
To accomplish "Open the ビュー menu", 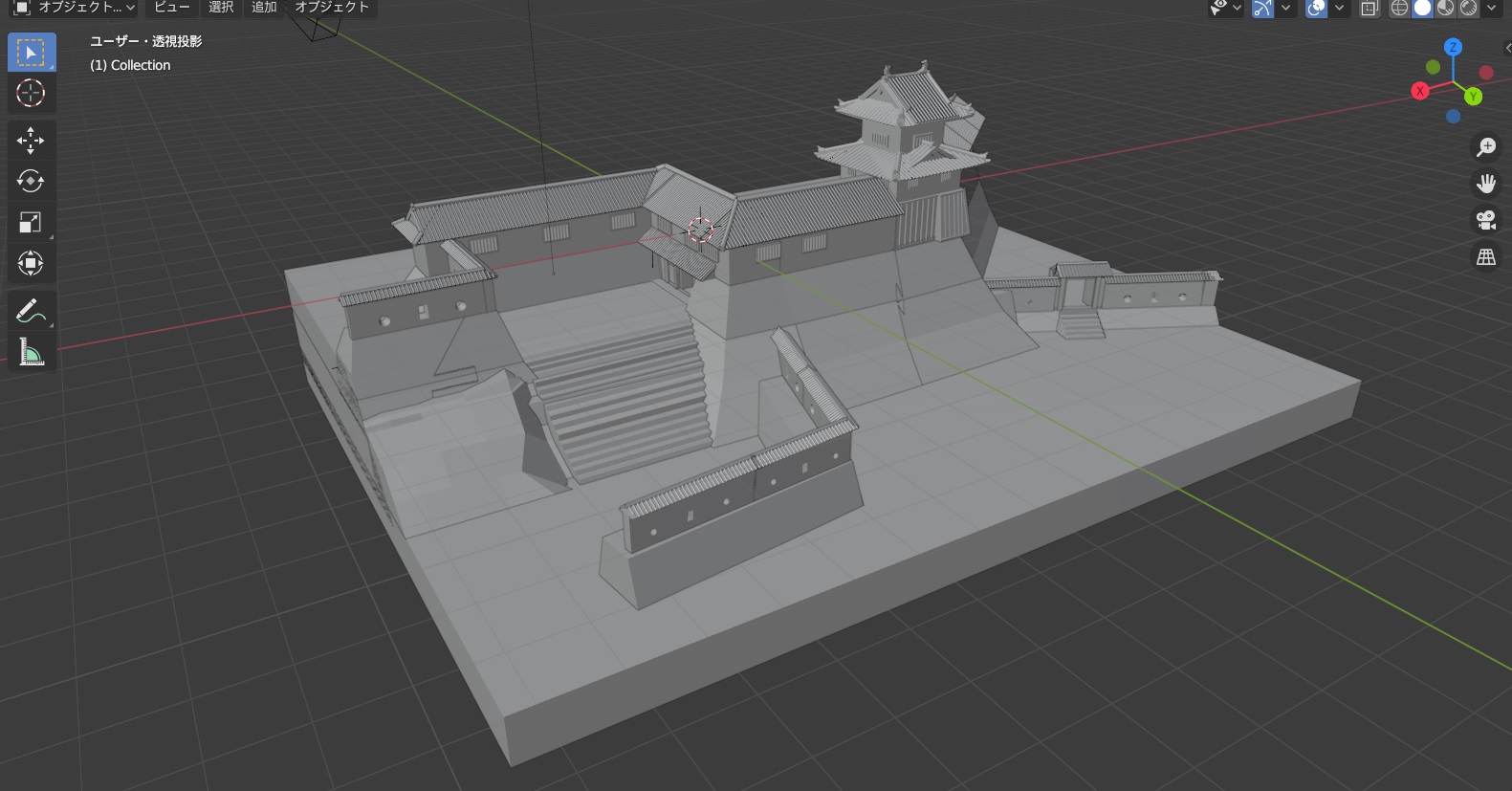I will (x=172, y=8).
